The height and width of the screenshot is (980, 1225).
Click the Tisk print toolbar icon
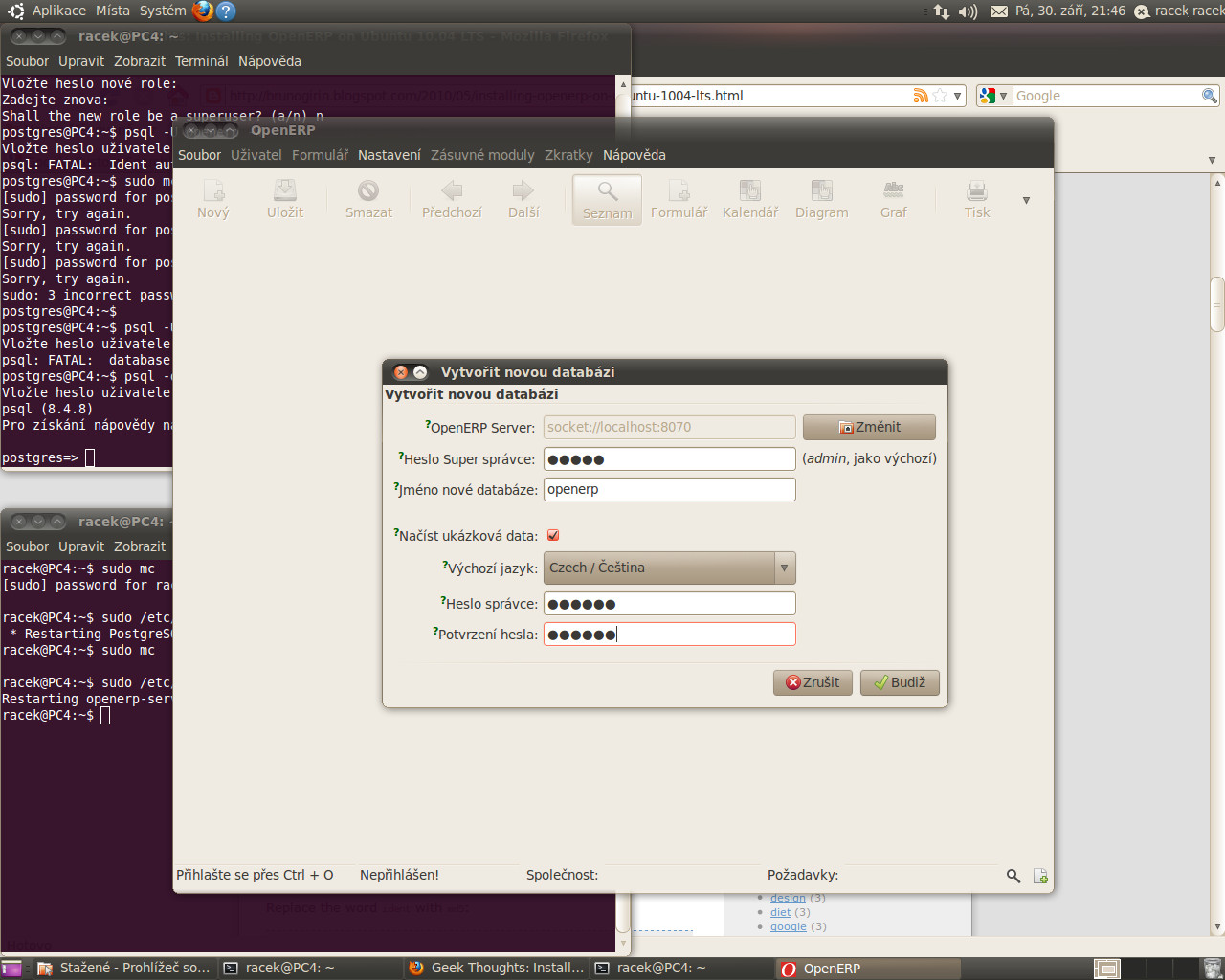coord(977,200)
